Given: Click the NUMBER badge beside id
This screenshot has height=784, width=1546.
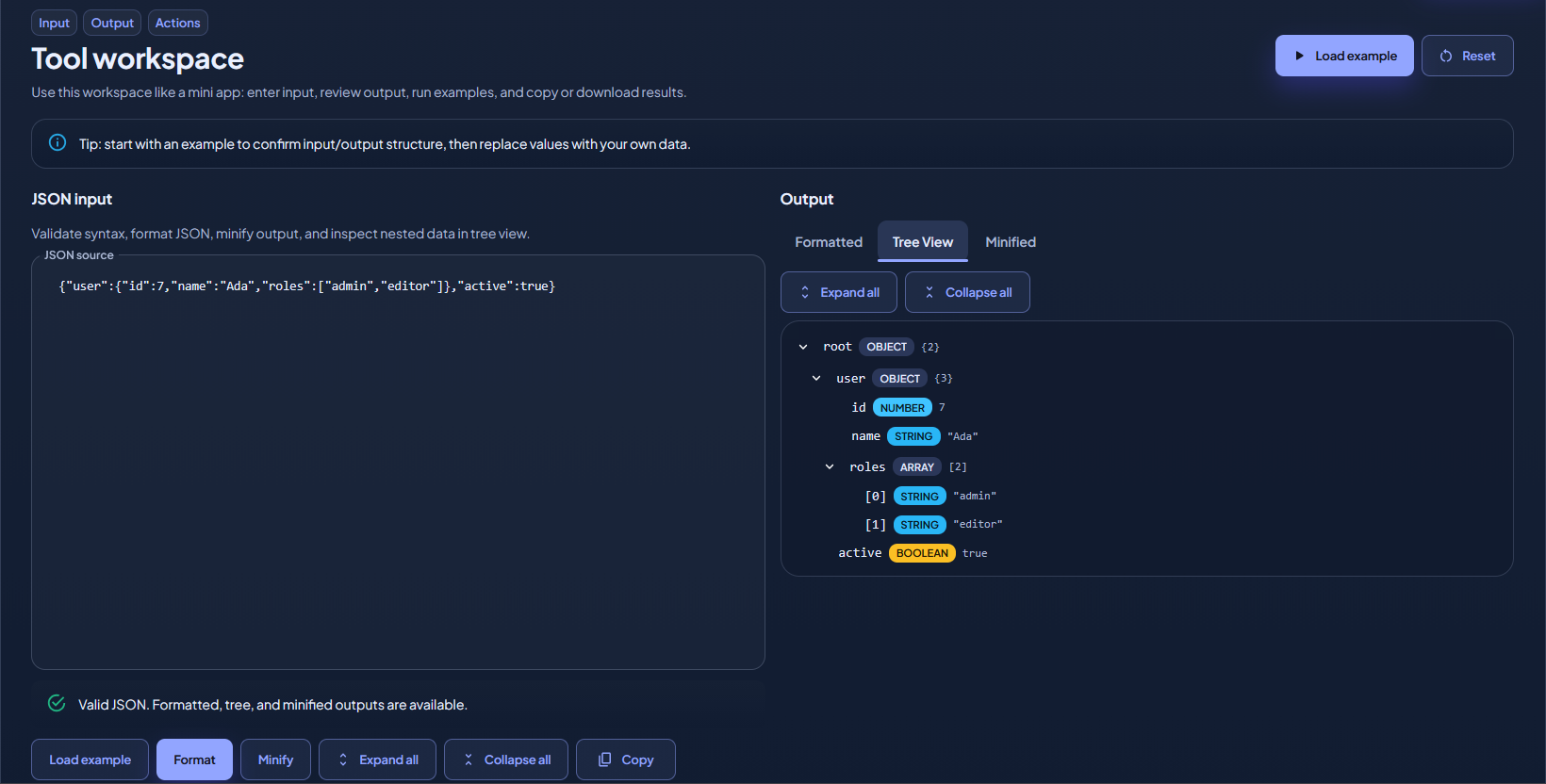Looking at the screenshot, I should point(902,408).
